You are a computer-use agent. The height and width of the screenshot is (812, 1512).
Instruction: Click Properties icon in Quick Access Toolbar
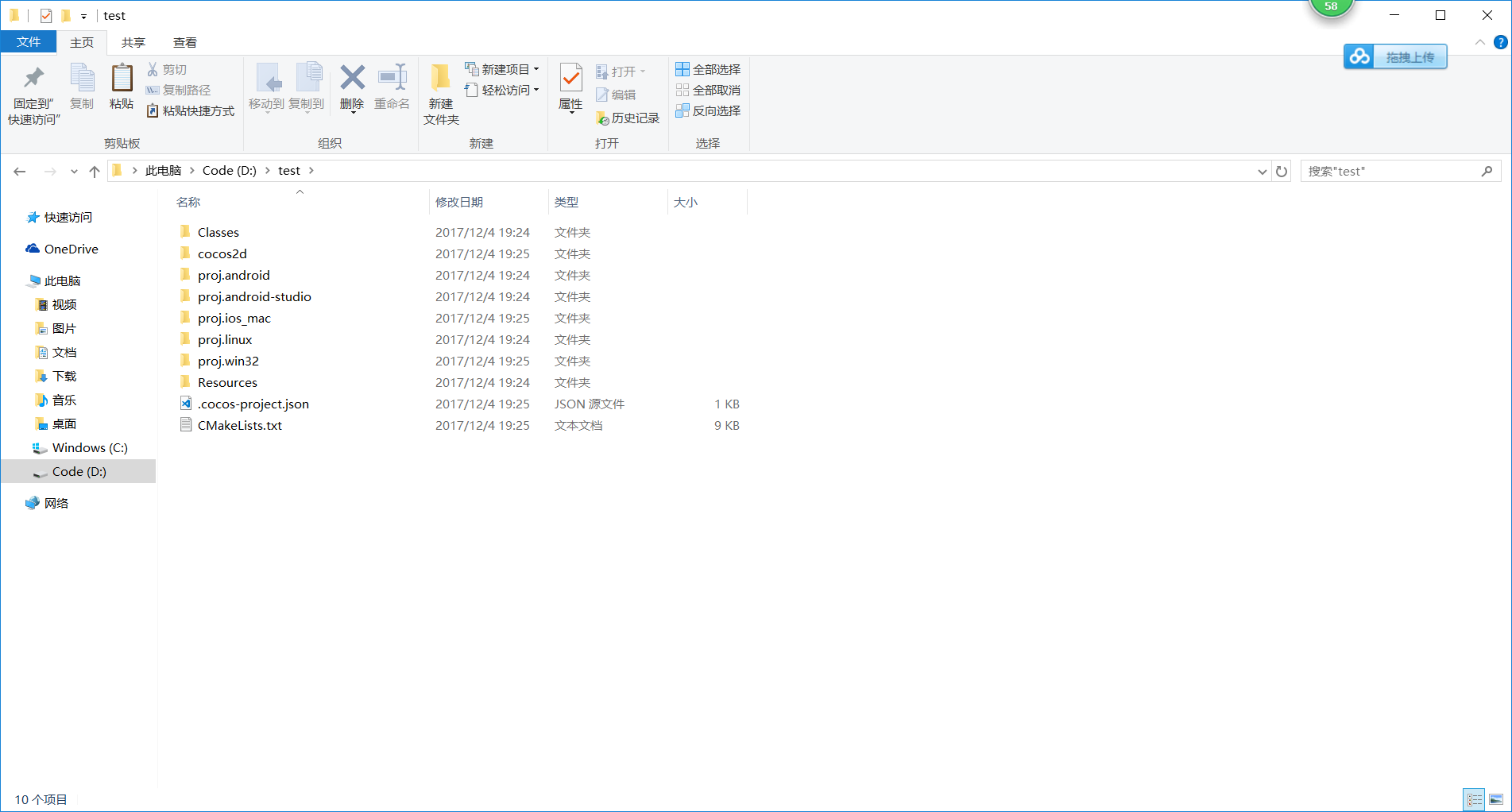coord(46,16)
